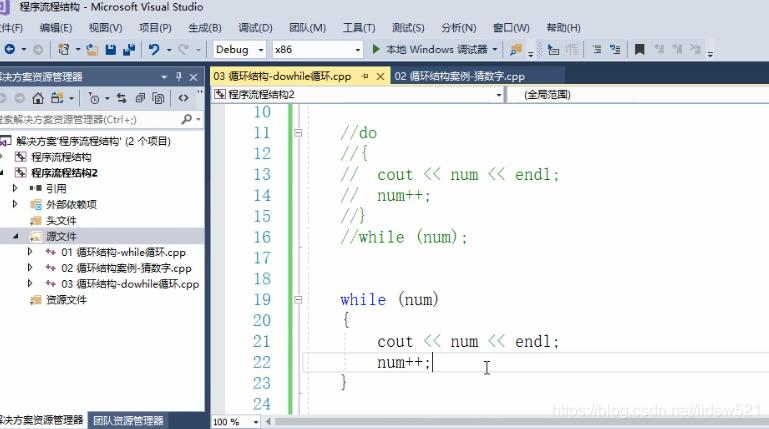This screenshot has width=769, height=429.
Task: Click the View Code icon in Solution Explorer
Action: coord(183,98)
